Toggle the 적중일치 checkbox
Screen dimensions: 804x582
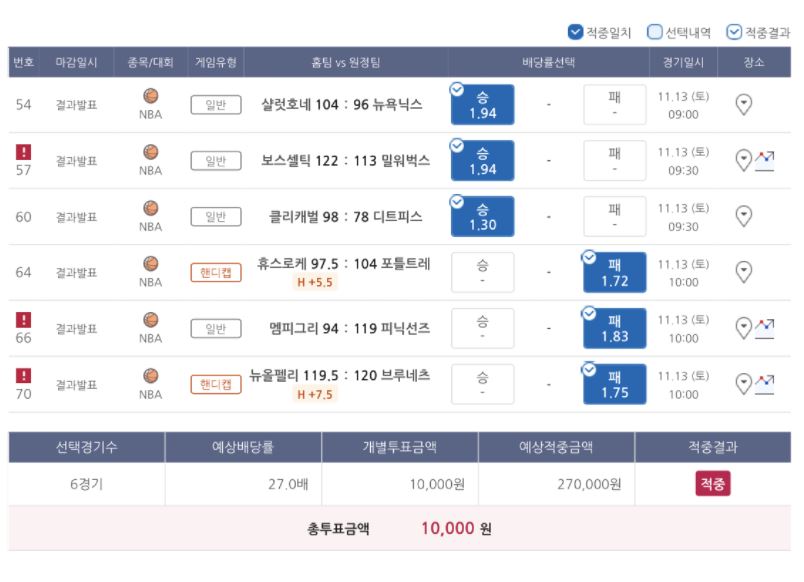tap(575, 32)
